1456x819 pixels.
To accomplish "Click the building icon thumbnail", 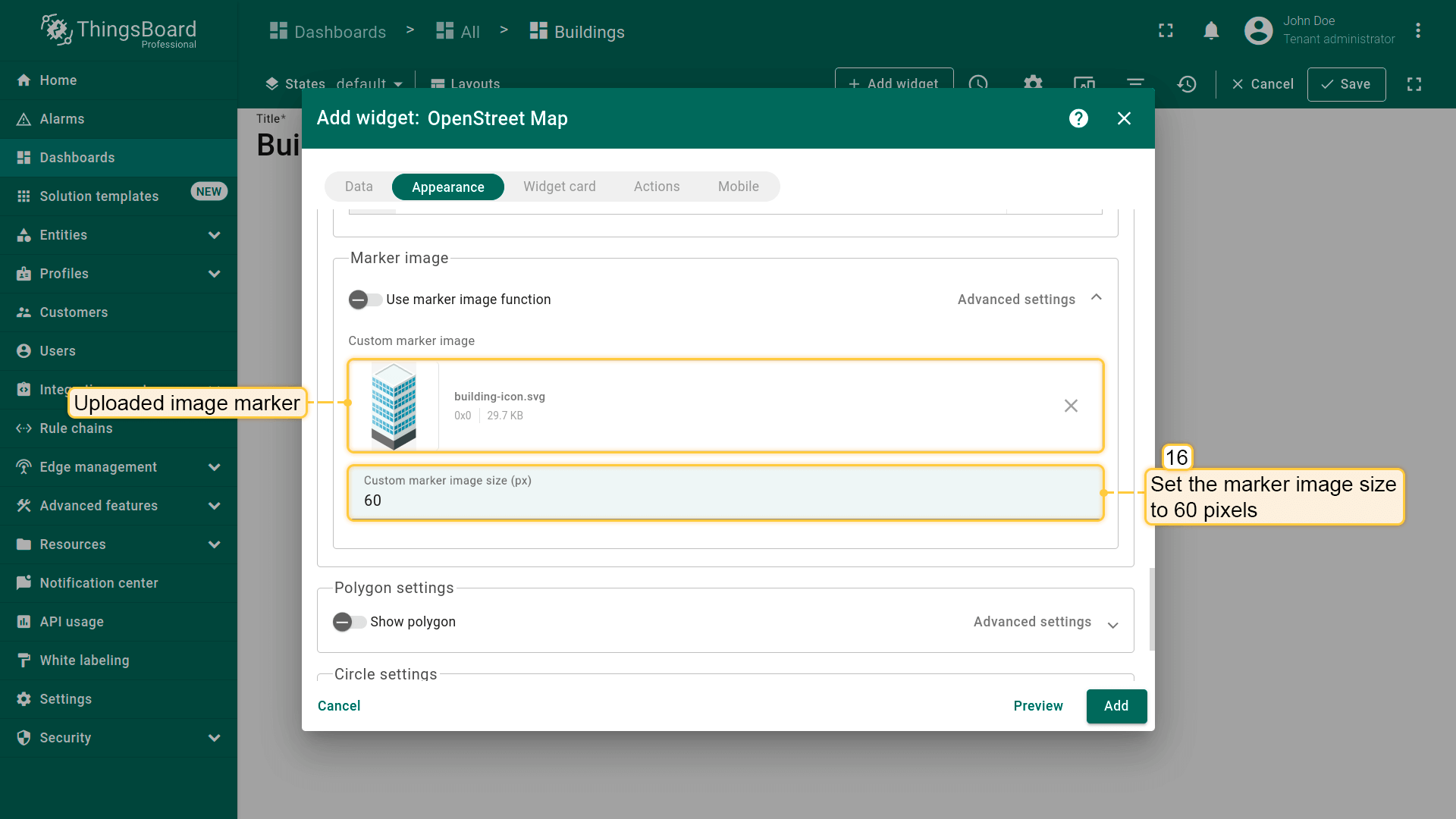I will tap(394, 406).
